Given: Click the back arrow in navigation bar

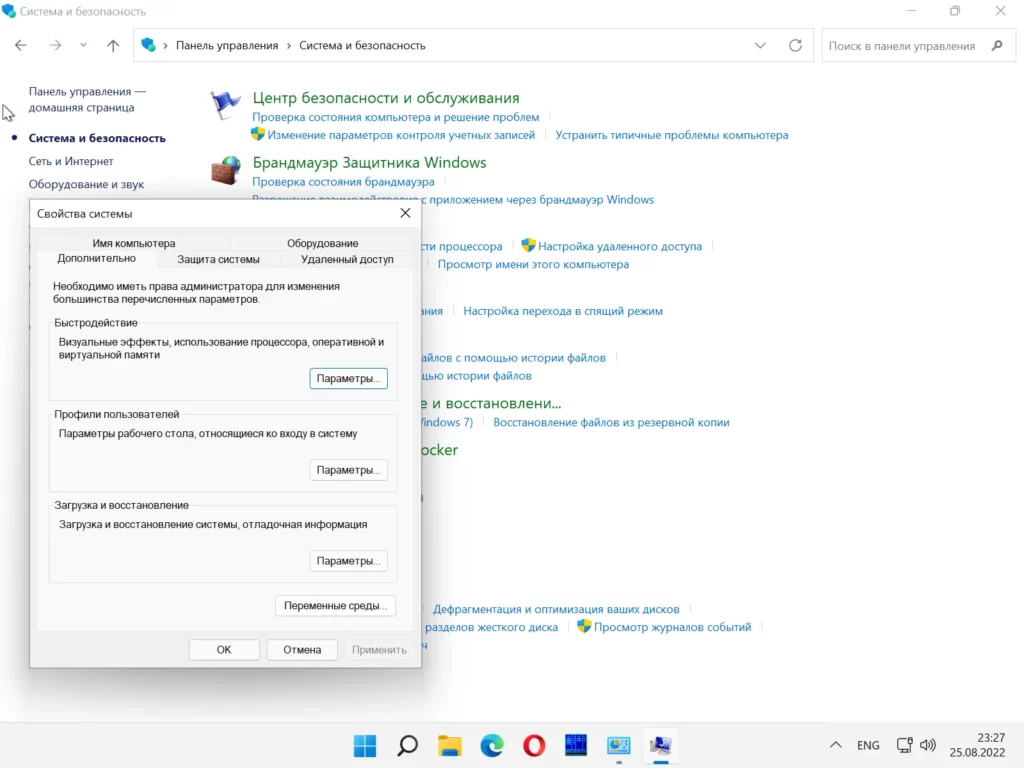Looking at the screenshot, I should pyautogui.click(x=21, y=45).
